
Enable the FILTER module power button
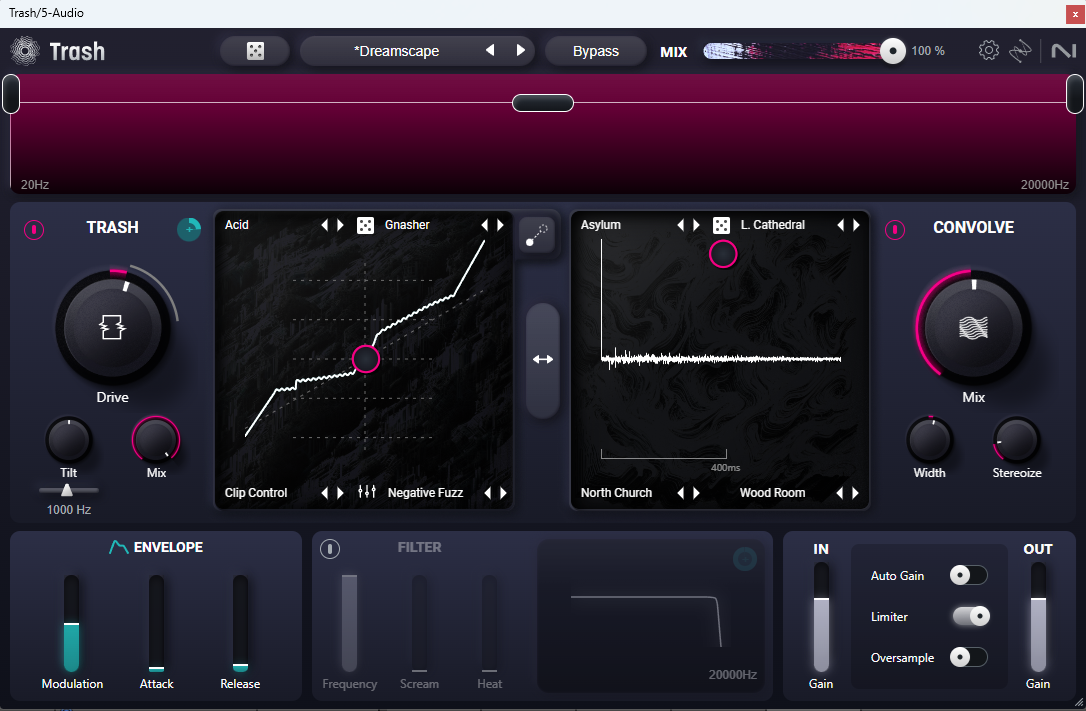[x=330, y=549]
